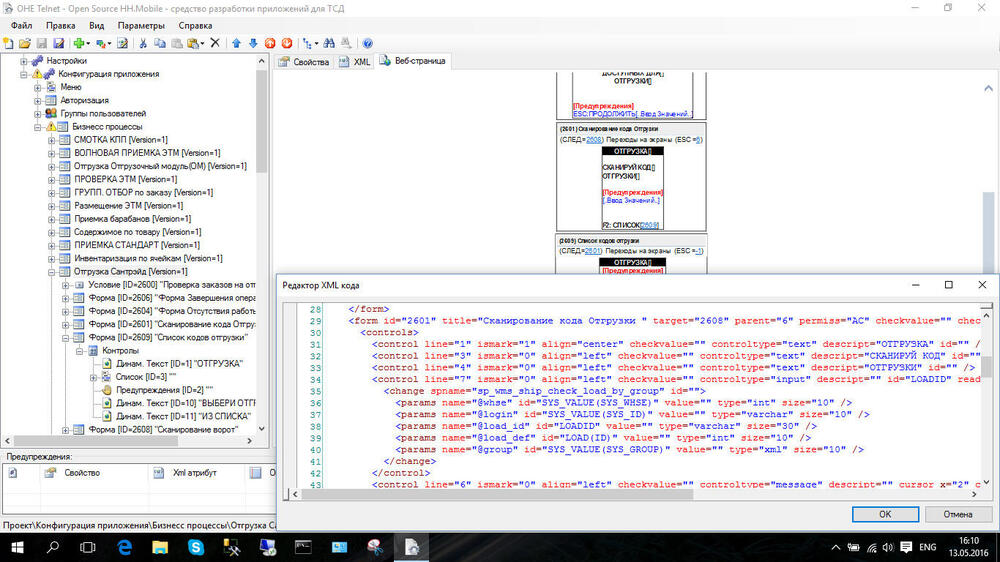Open taskbar search magnifier
This screenshot has width=1000, height=562.
53,547
